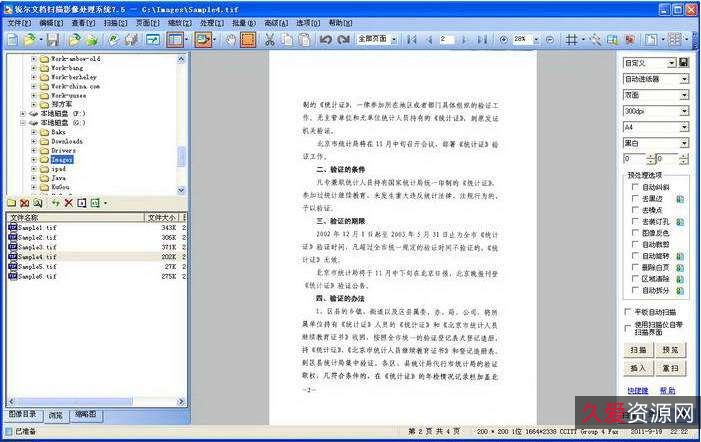Screen dimensions: 701x442
Task: Enable the 去噪点 checkbox
Action: tap(635, 210)
